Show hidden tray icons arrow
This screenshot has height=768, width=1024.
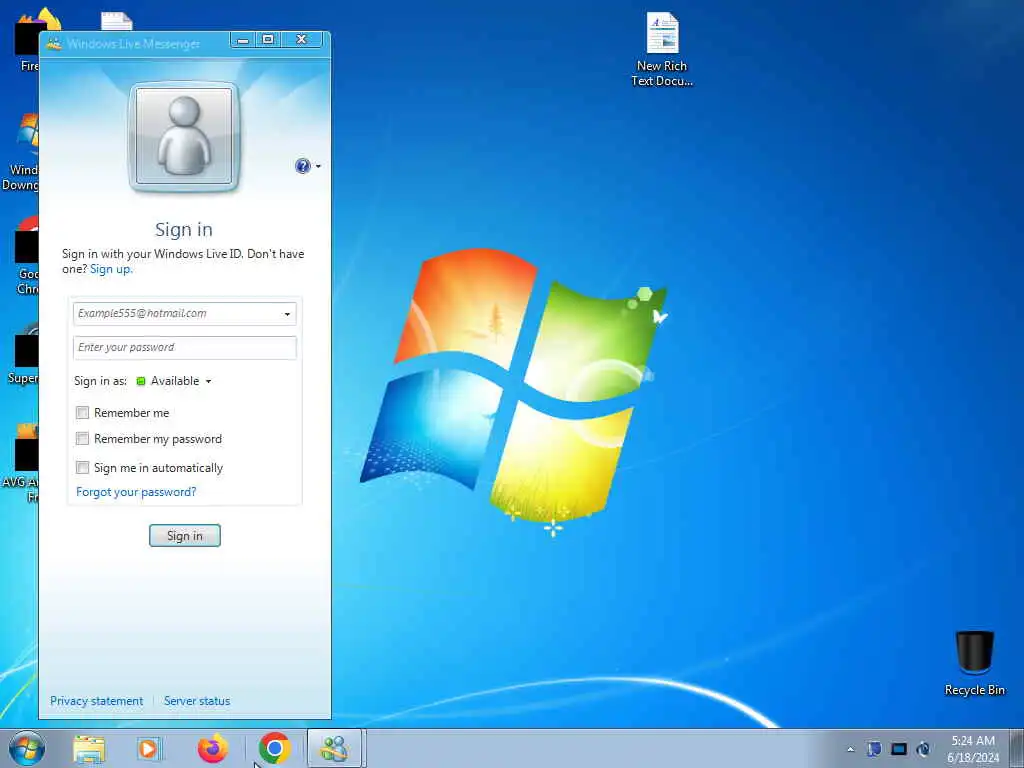click(x=850, y=749)
